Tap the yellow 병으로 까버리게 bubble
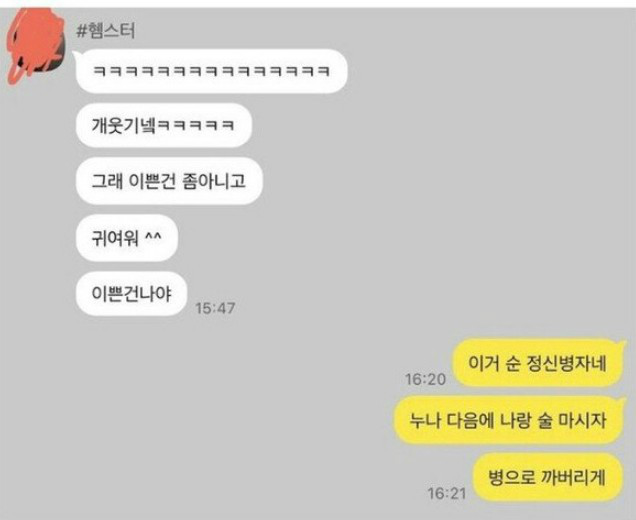Image resolution: width=636 pixels, height=520 pixels. pos(548,477)
